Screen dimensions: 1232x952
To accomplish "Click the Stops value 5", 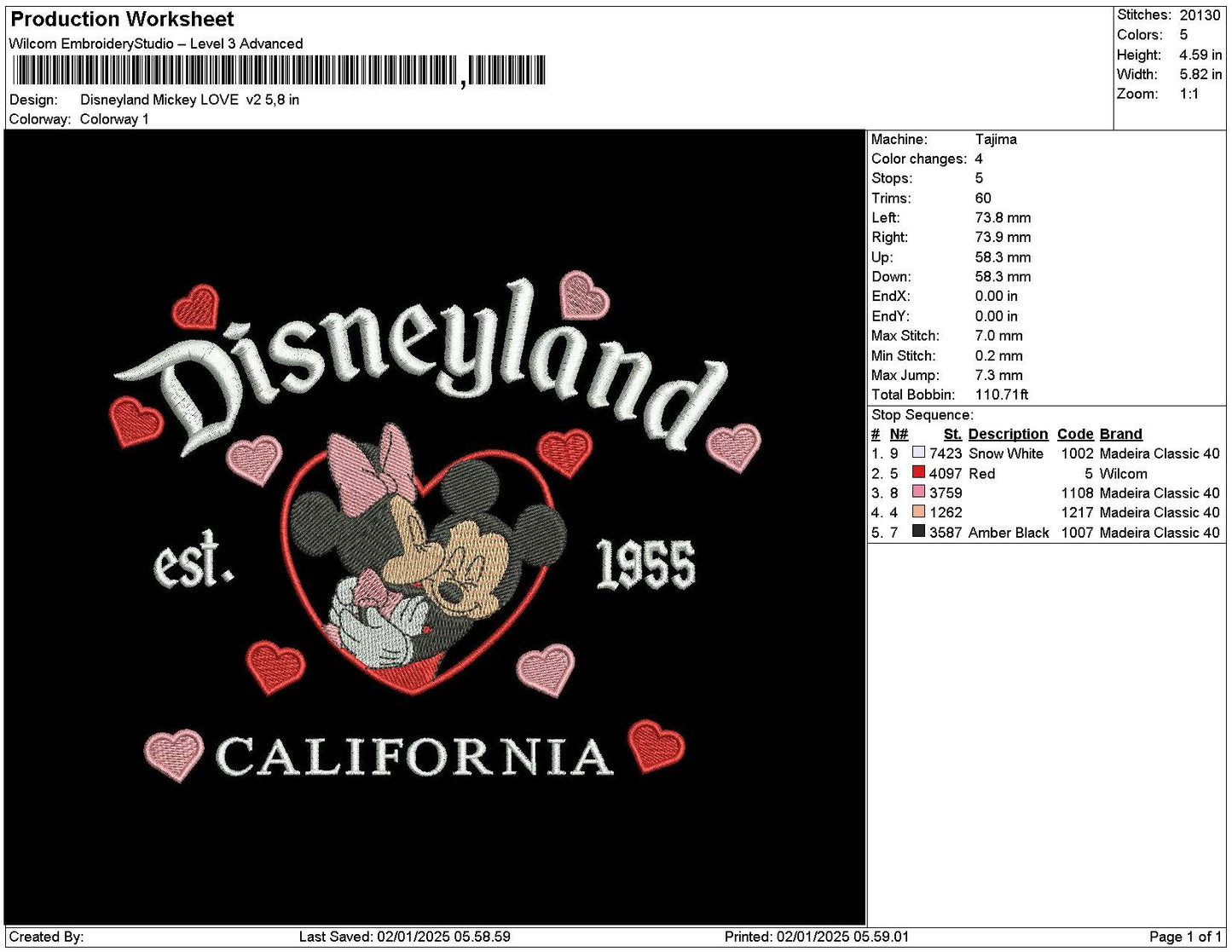I will tap(979, 178).
